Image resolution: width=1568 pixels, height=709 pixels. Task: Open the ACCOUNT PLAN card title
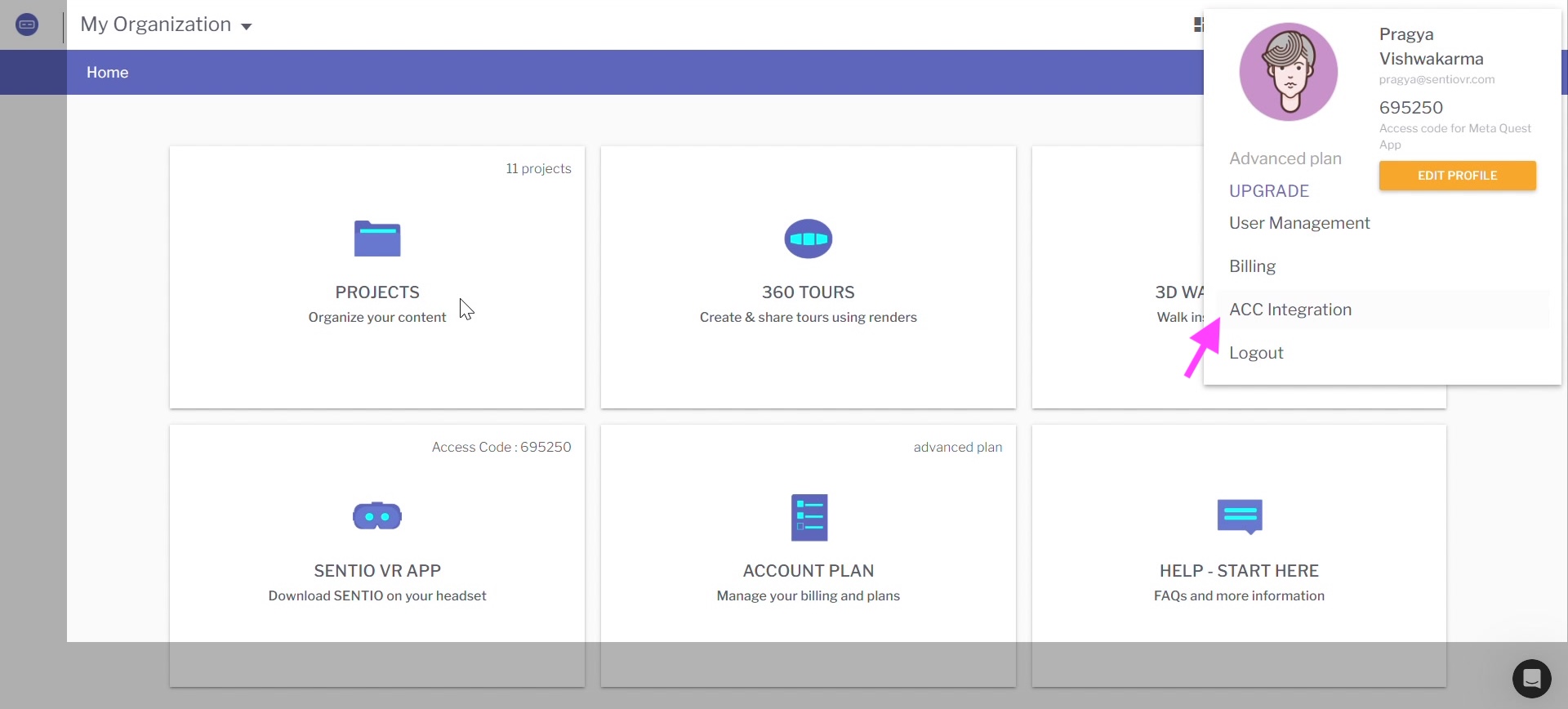(x=808, y=571)
